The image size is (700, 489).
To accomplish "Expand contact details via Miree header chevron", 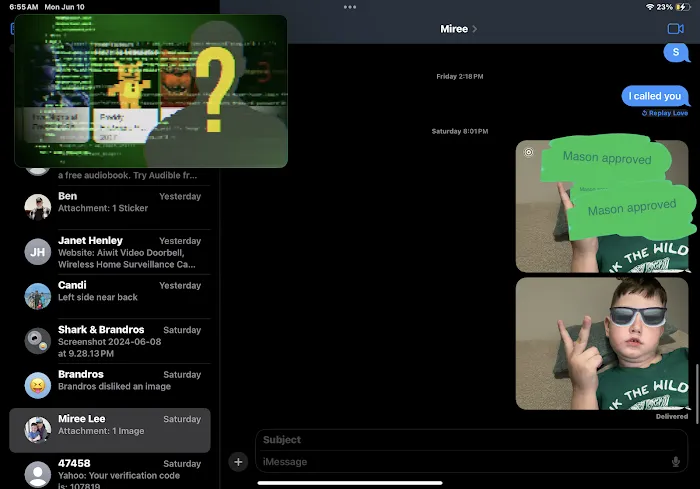I will (x=474, y=29).
